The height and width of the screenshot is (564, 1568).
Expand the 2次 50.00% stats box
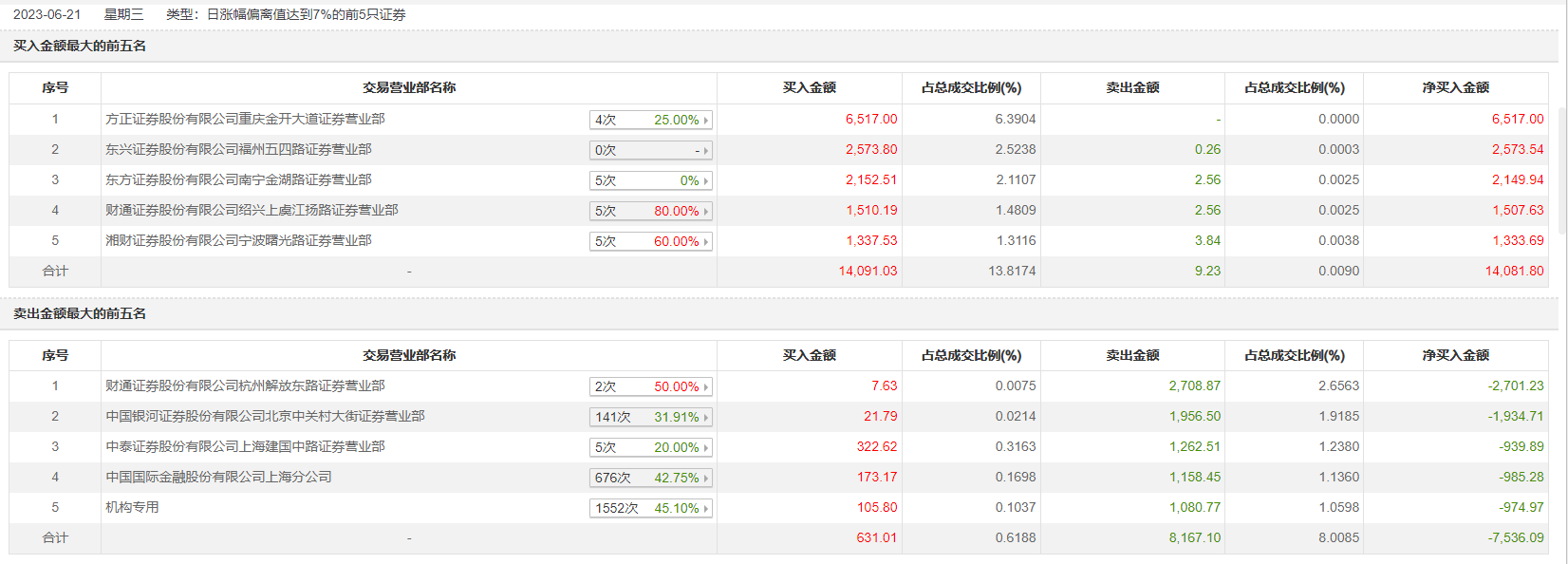coord(650,386)
